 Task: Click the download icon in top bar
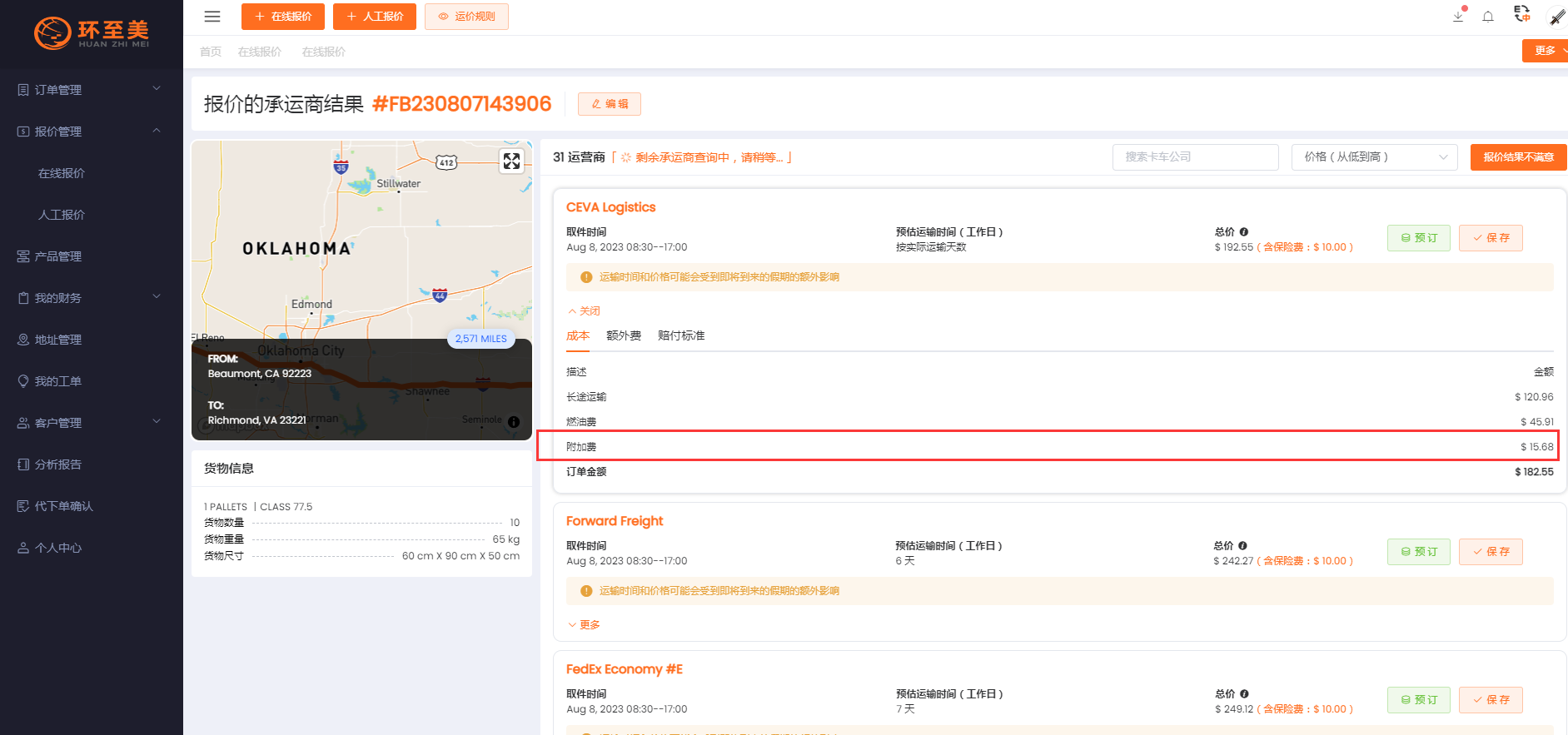(x=1458, y=16)
